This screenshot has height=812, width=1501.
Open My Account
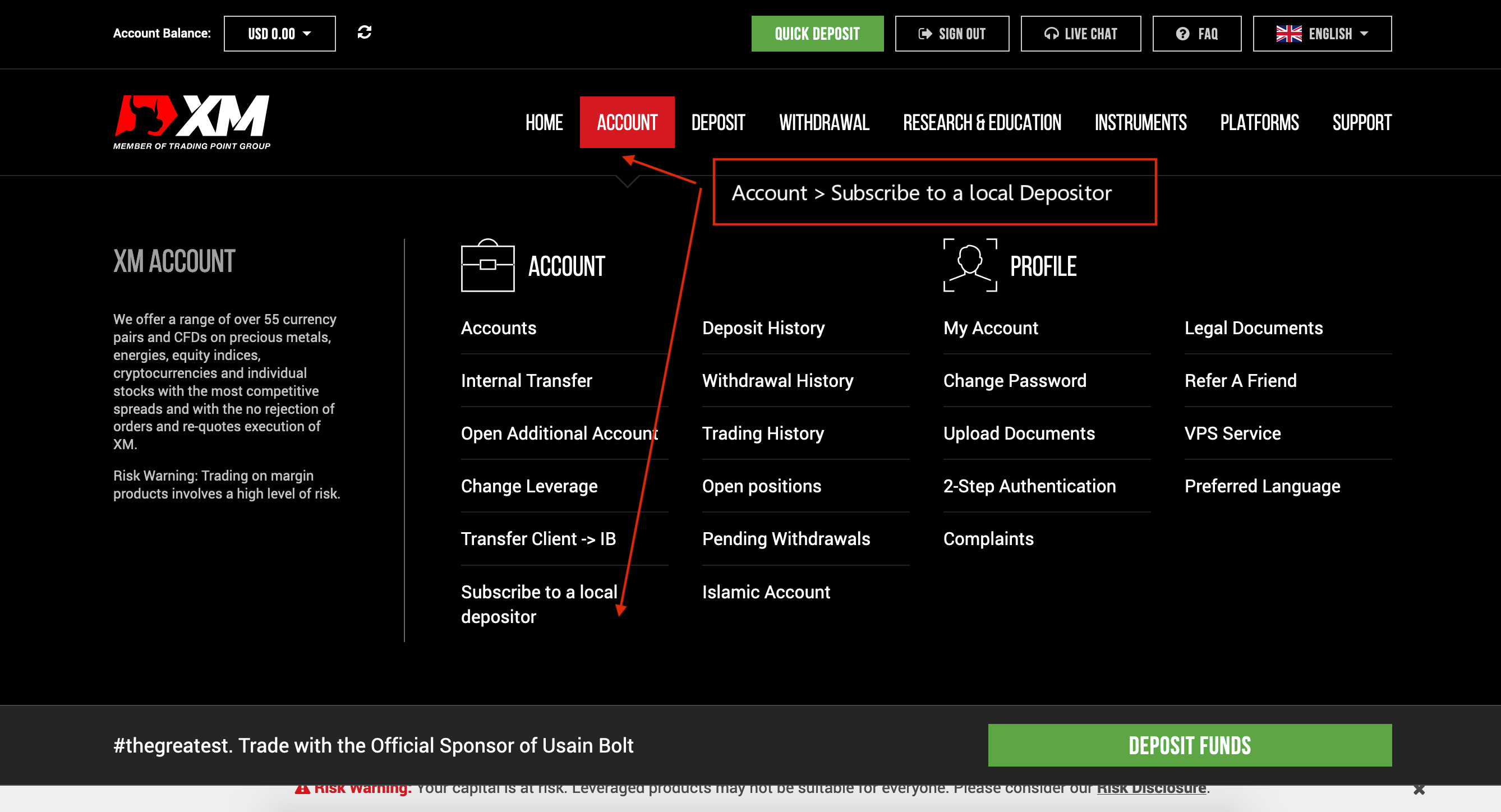991,328
